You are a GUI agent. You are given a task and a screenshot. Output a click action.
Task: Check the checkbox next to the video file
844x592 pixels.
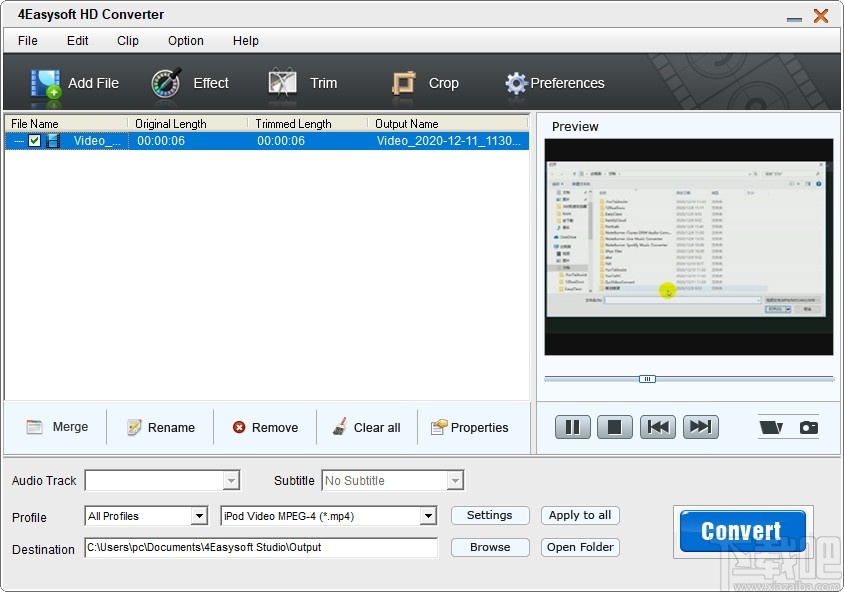(34, 140)
